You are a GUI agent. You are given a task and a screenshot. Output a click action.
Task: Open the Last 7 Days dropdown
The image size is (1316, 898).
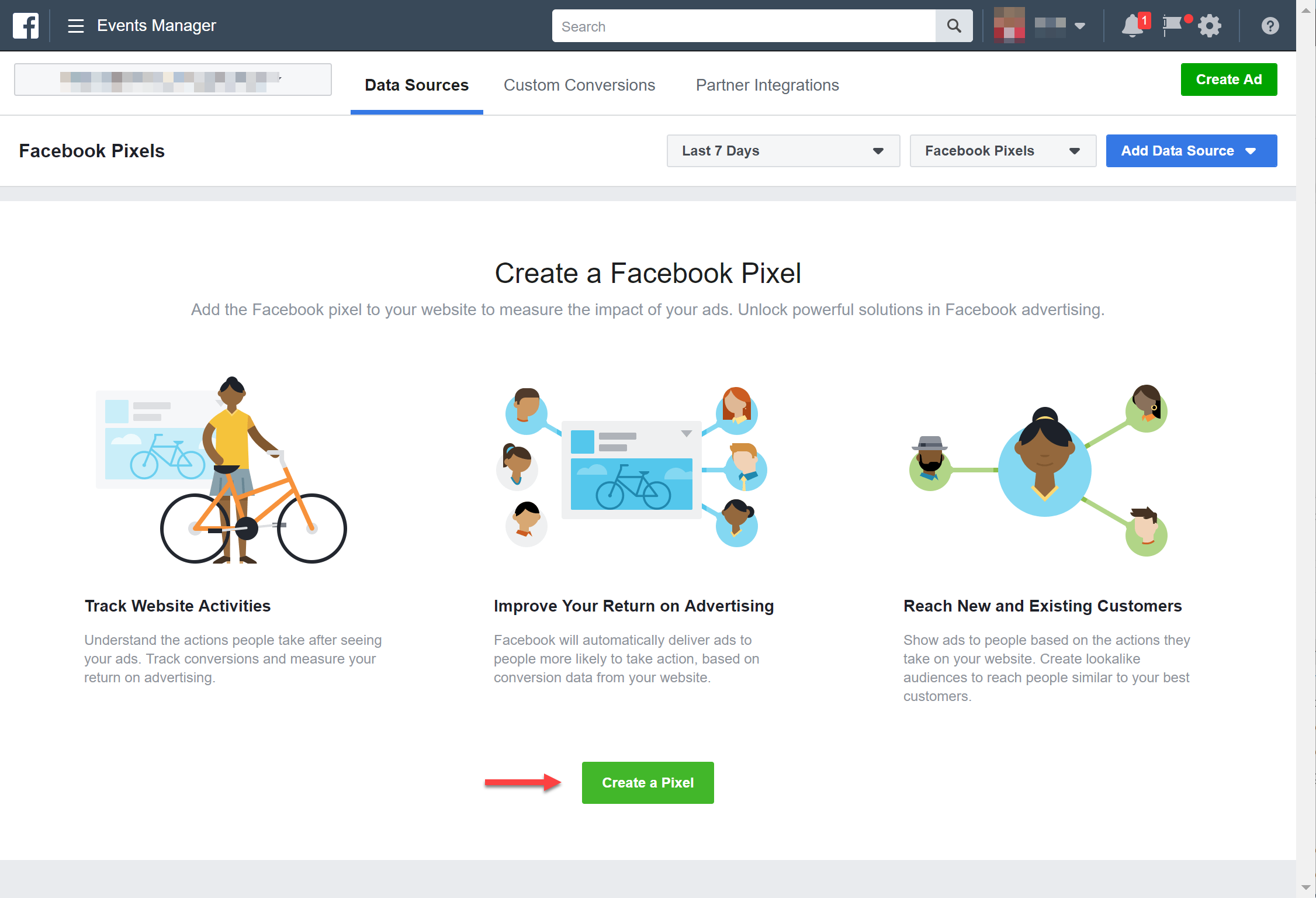tap(782, 151)
